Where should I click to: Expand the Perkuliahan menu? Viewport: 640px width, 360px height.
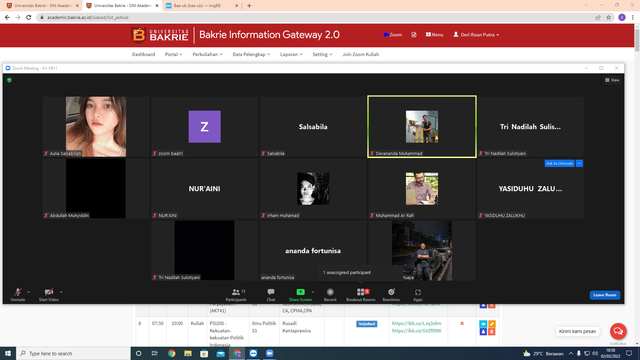207,54
